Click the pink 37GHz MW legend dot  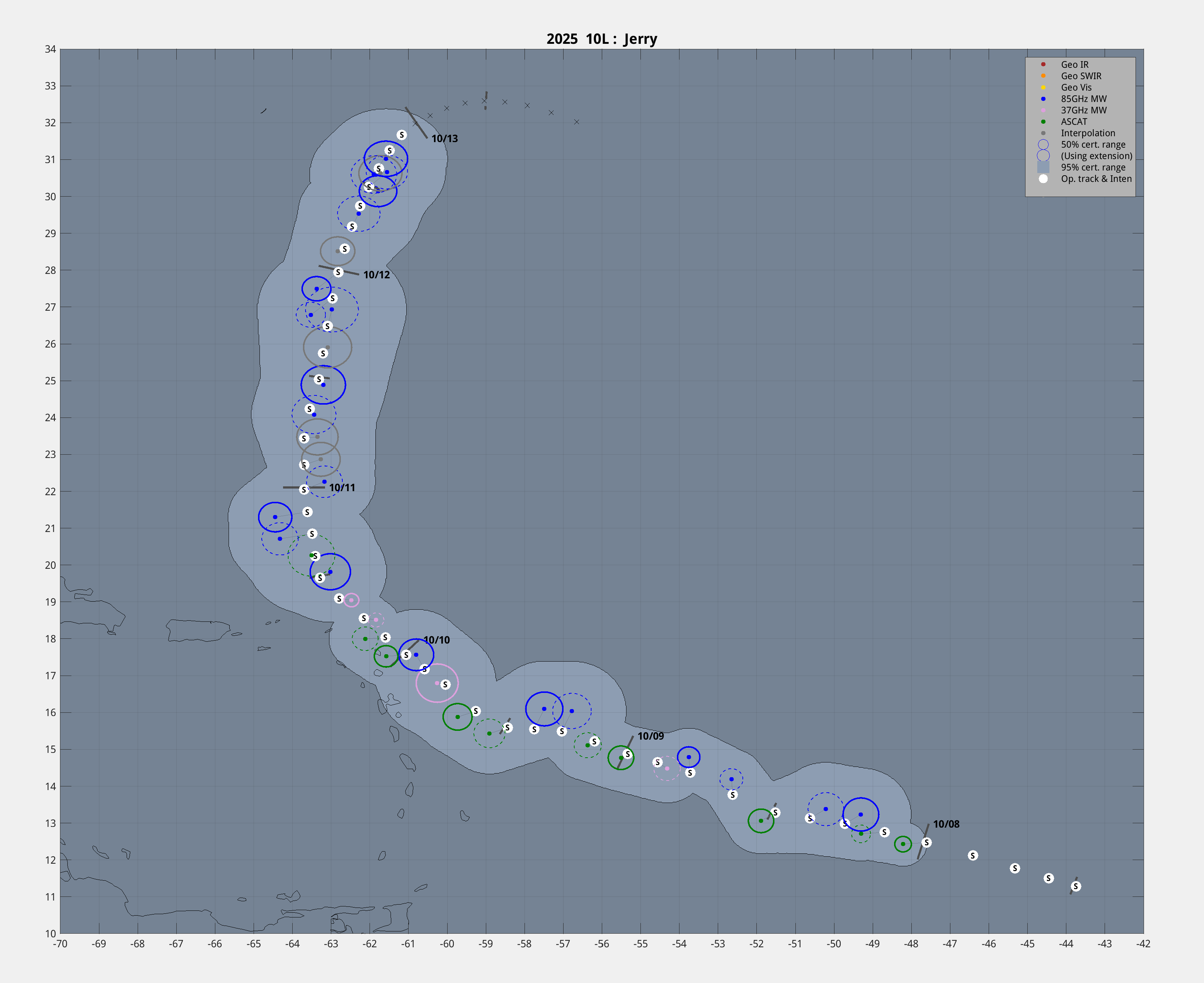(x=1043, y=110)
